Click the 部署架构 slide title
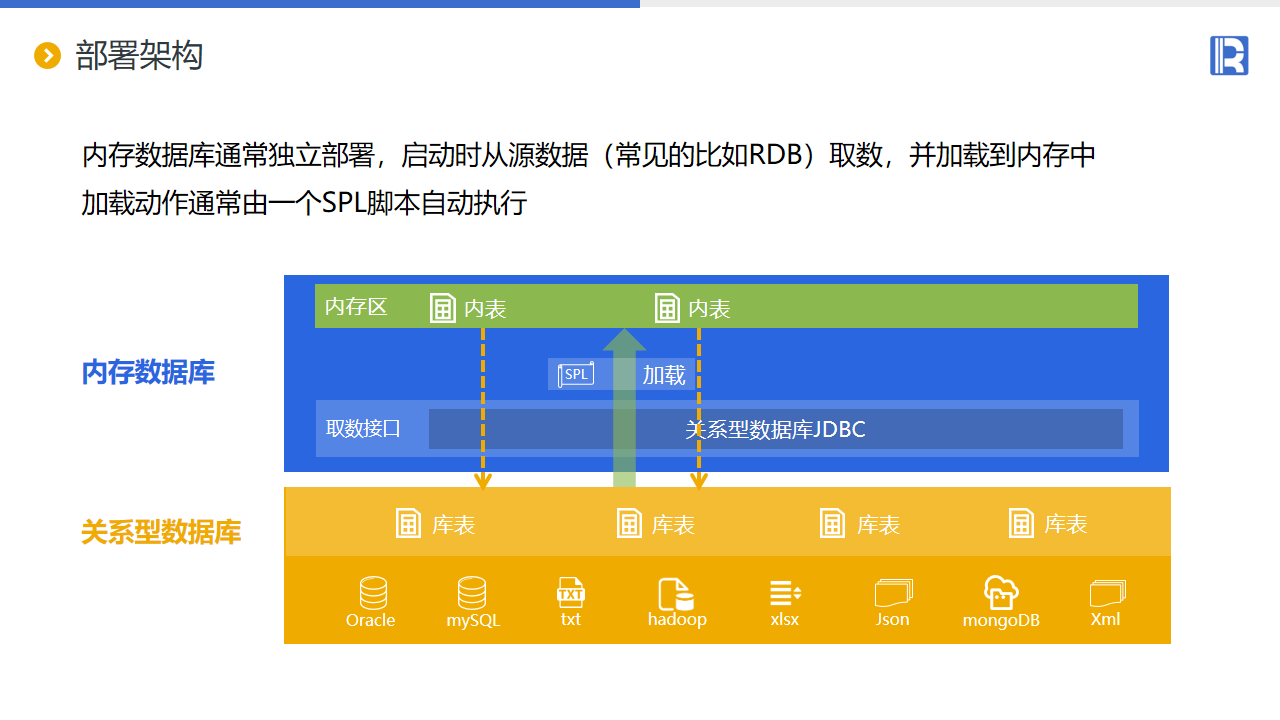Viewport: 1280px width, 720px height. (x=139, y=56)
